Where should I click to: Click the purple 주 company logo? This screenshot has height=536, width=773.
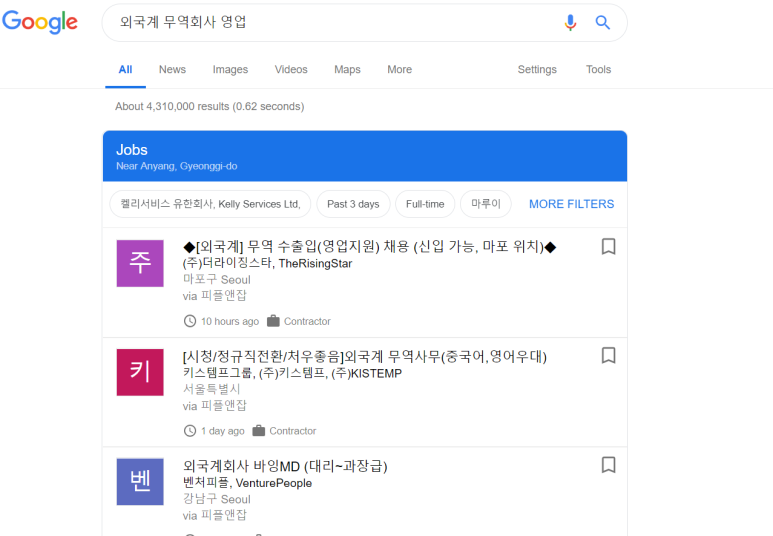pos(140,263)
